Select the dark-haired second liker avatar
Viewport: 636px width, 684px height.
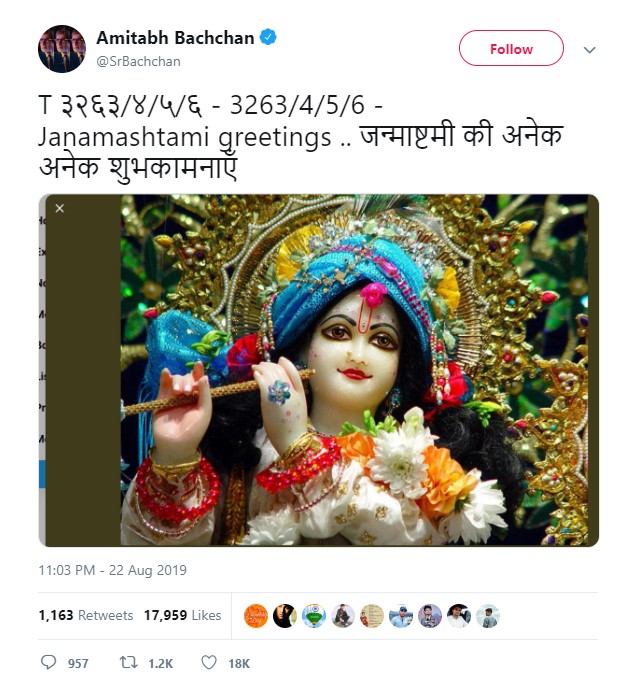285,616
